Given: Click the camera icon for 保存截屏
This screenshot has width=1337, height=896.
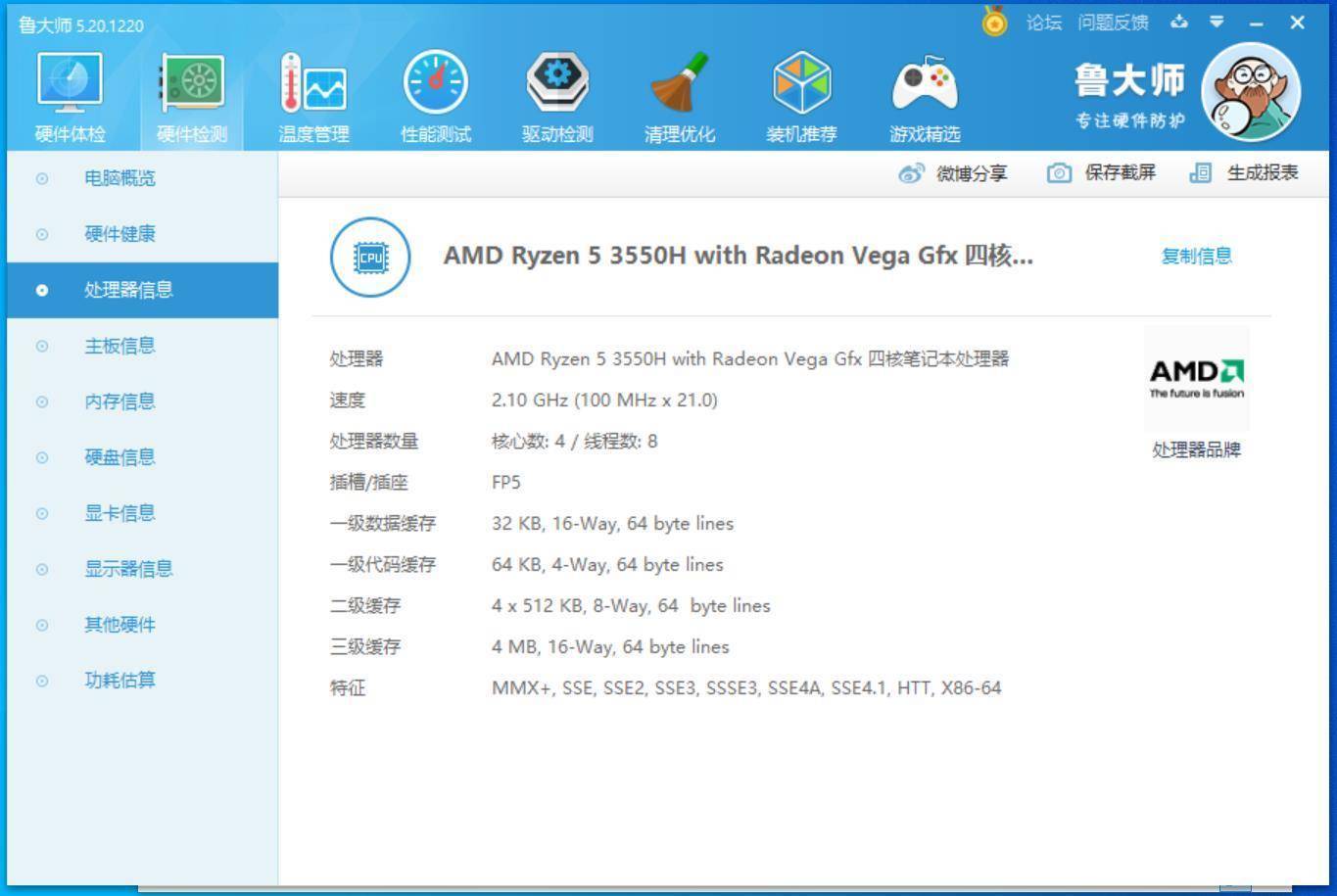Looking at the screenshot, I should click(x=1059, y=173).
